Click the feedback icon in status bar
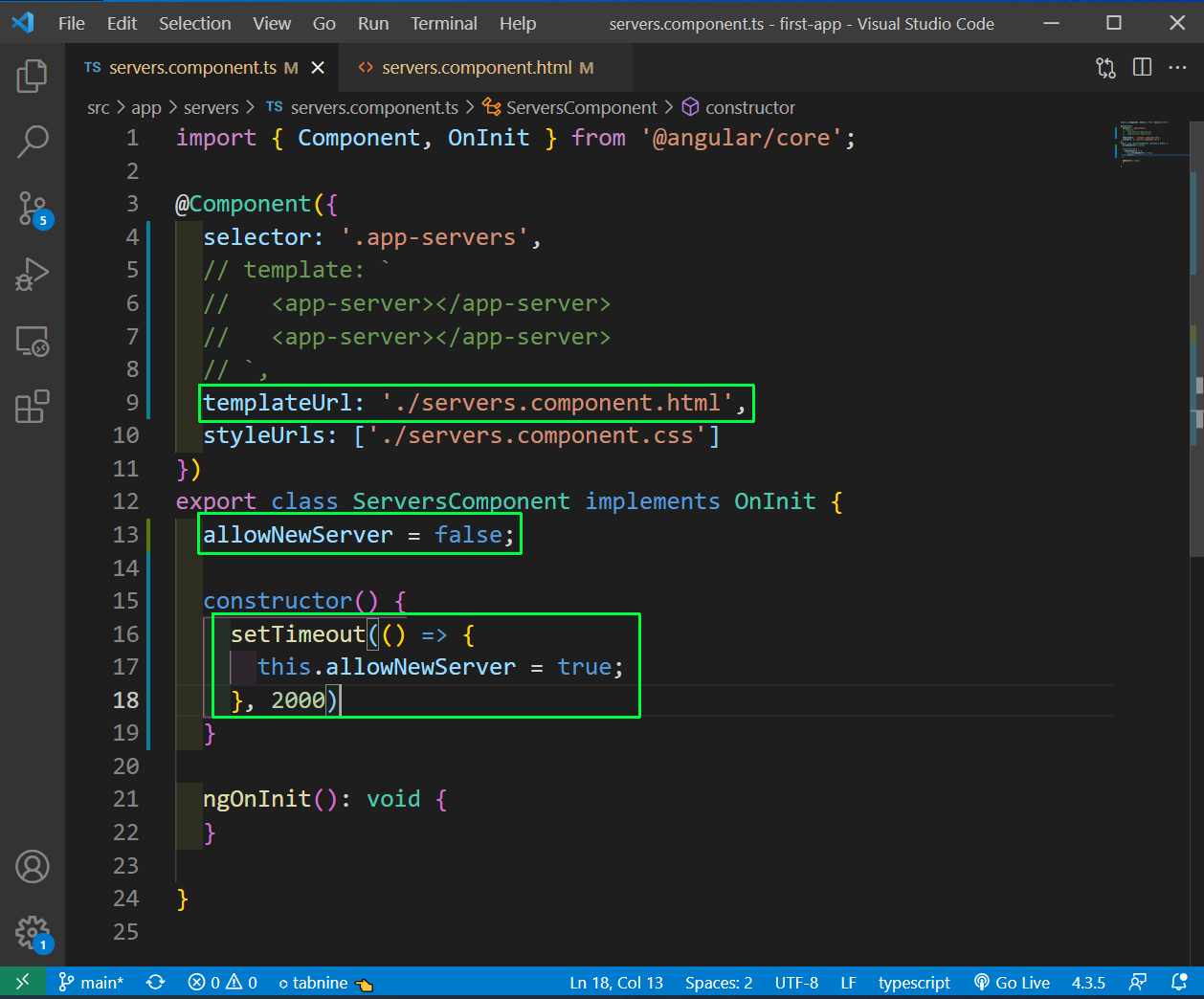Viewport: 1204px width, 999px height. coord(1138,983)
